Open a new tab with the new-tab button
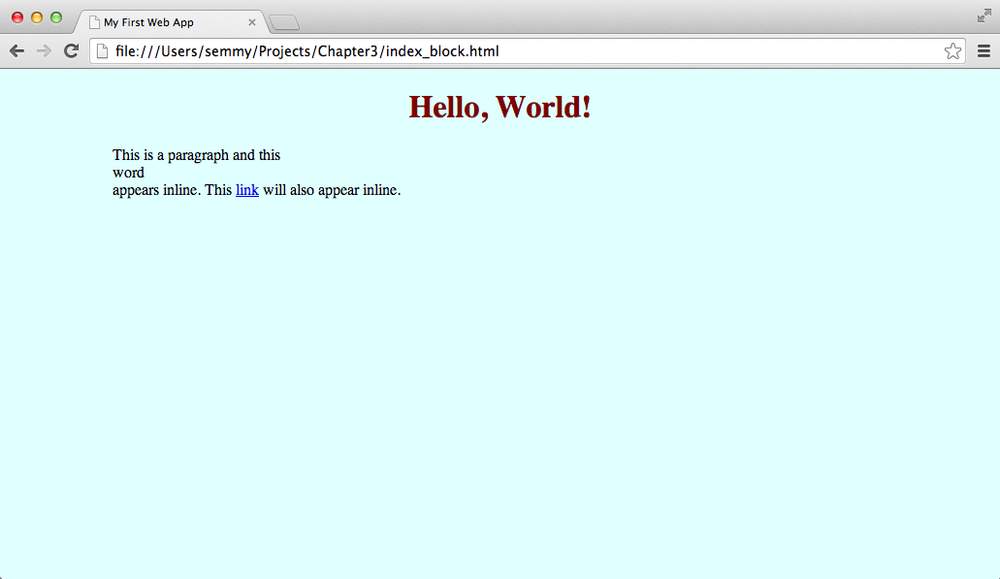Screen dimensions: 1000x579 pos(284,23)
